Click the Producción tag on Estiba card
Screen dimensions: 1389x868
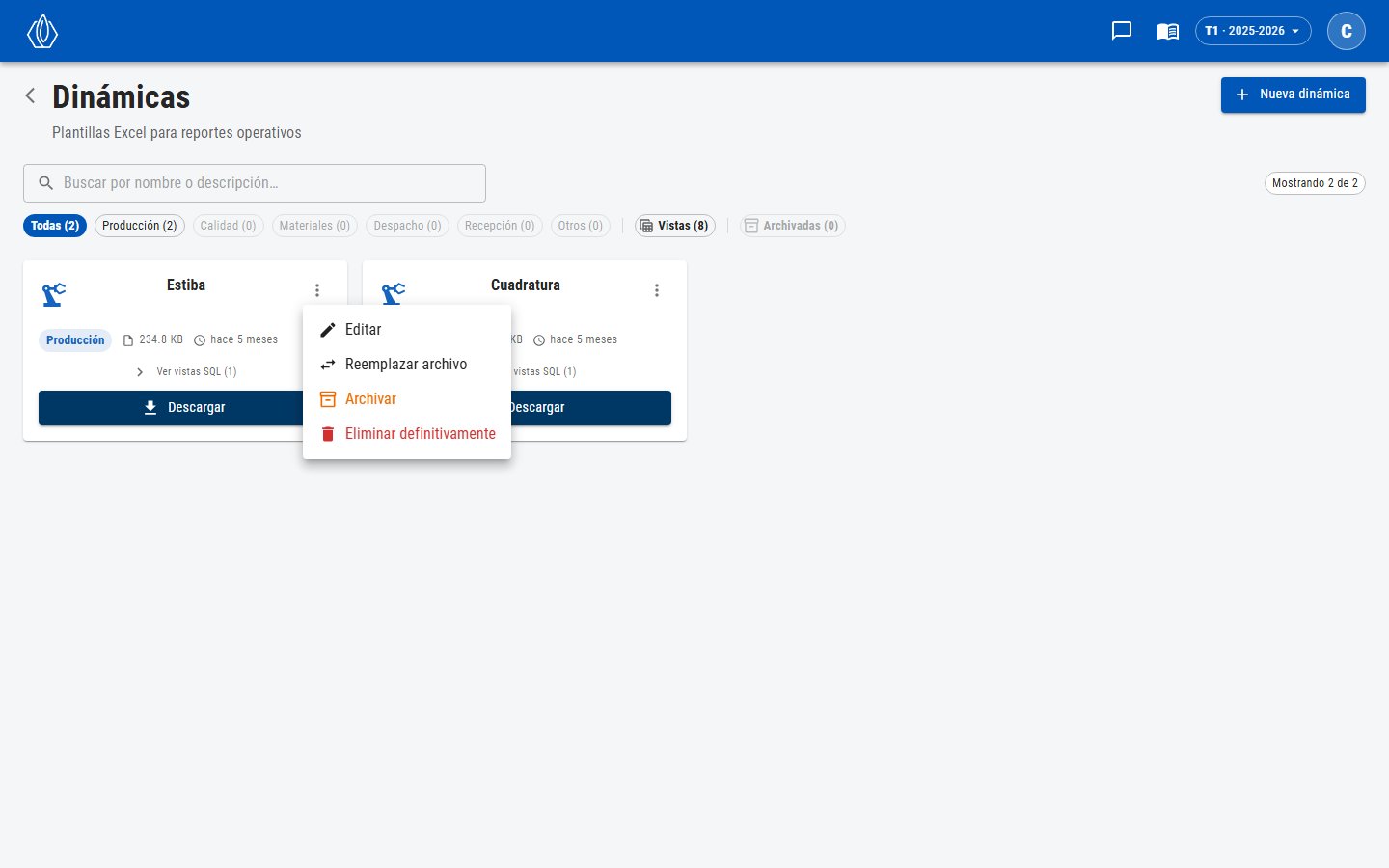point(75,340)
